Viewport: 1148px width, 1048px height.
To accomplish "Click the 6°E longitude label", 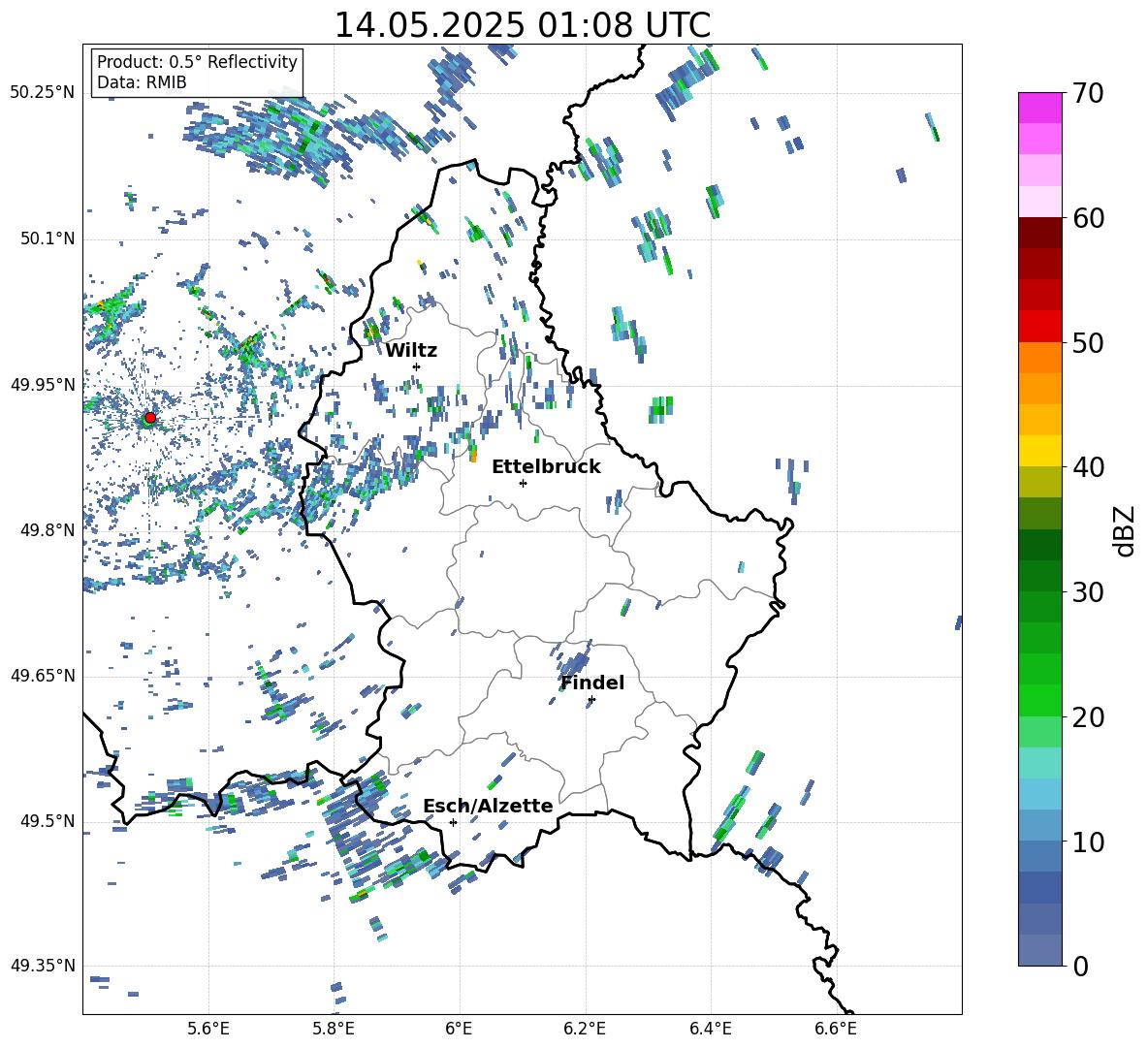I will (x=459, y=1029).
